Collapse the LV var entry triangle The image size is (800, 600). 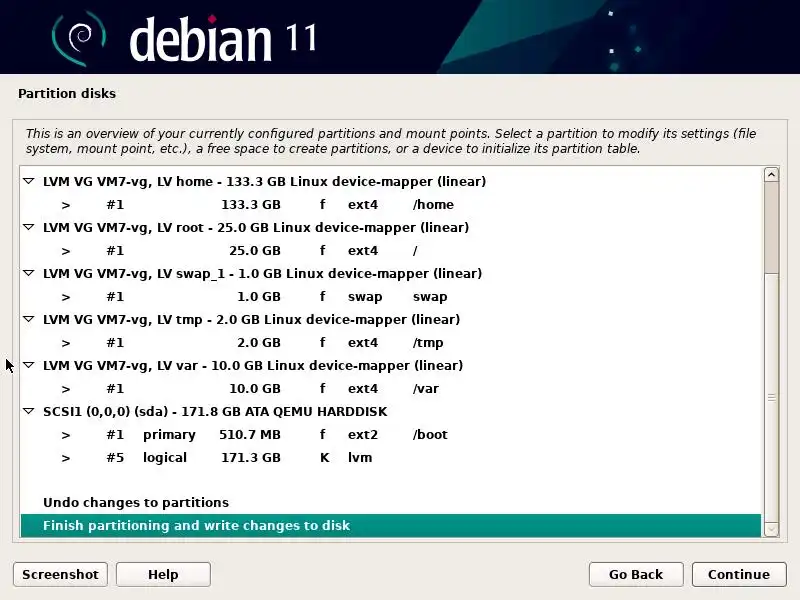click(29, 365)
